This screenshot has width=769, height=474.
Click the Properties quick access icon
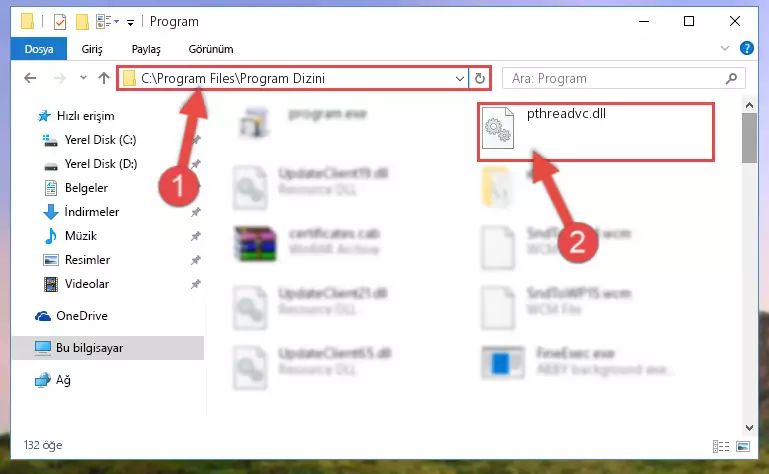tap(59, 22)
